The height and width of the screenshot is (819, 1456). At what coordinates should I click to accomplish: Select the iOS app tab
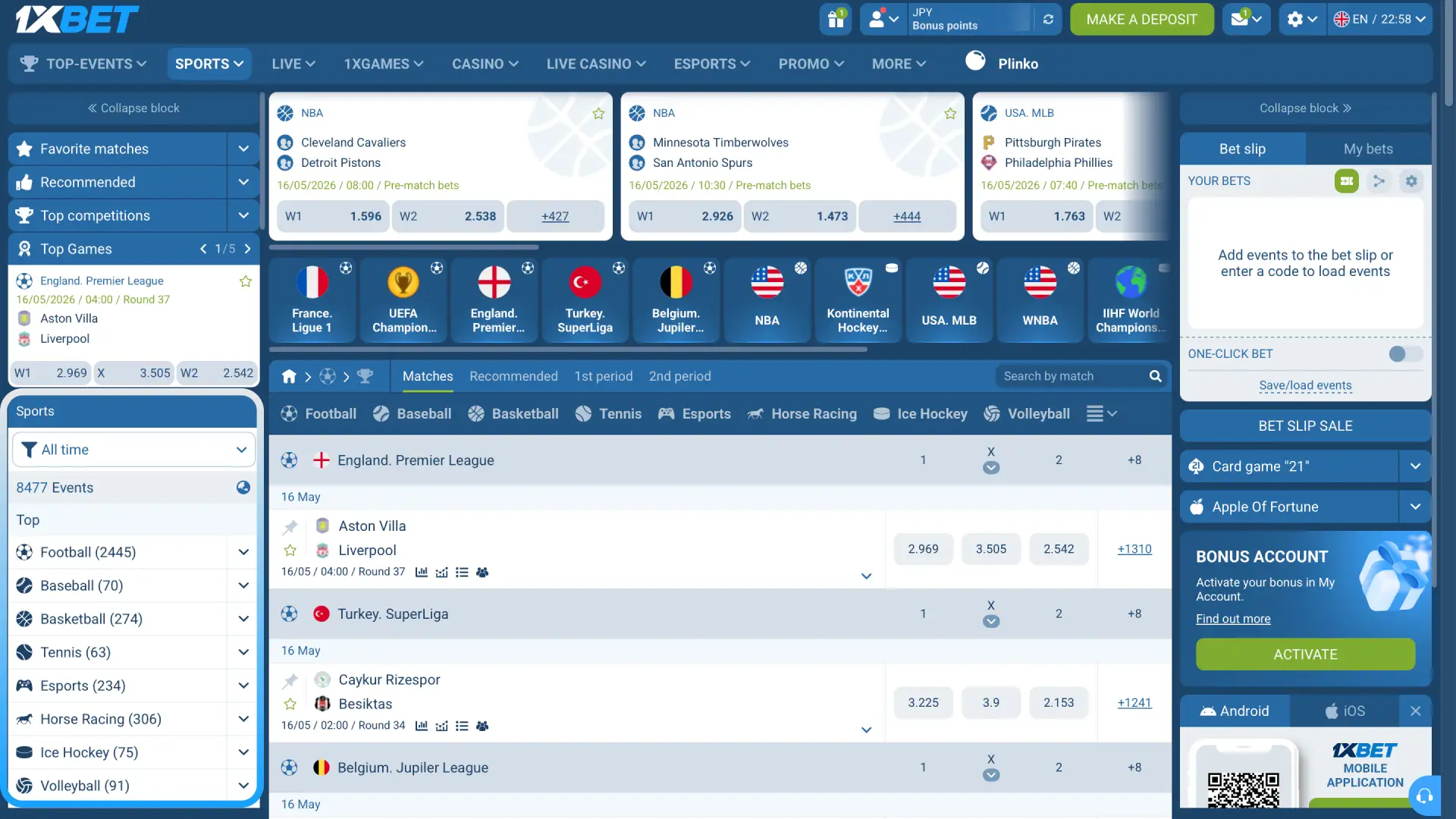[x=1345, y=711]
